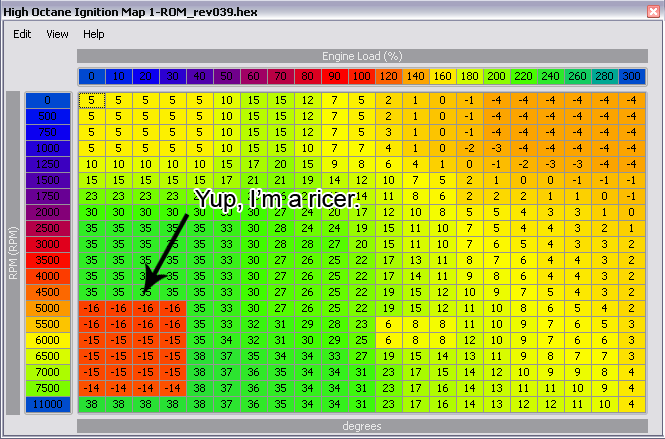Select the cell at 2000 RPM, load 0

coord(91,212)
